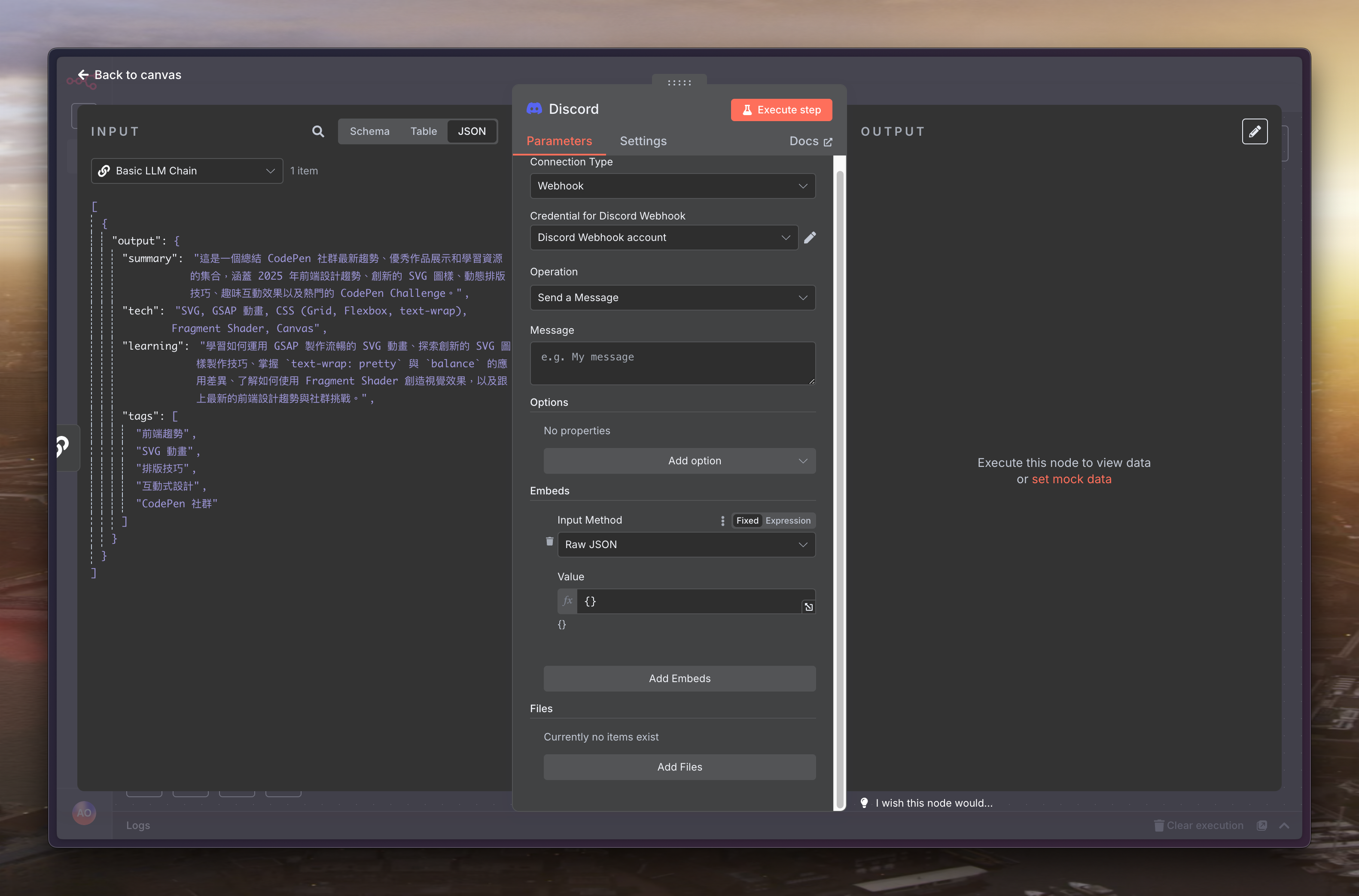
Task: Switch to the Settings tab
Action: click(x=643, y=141)
